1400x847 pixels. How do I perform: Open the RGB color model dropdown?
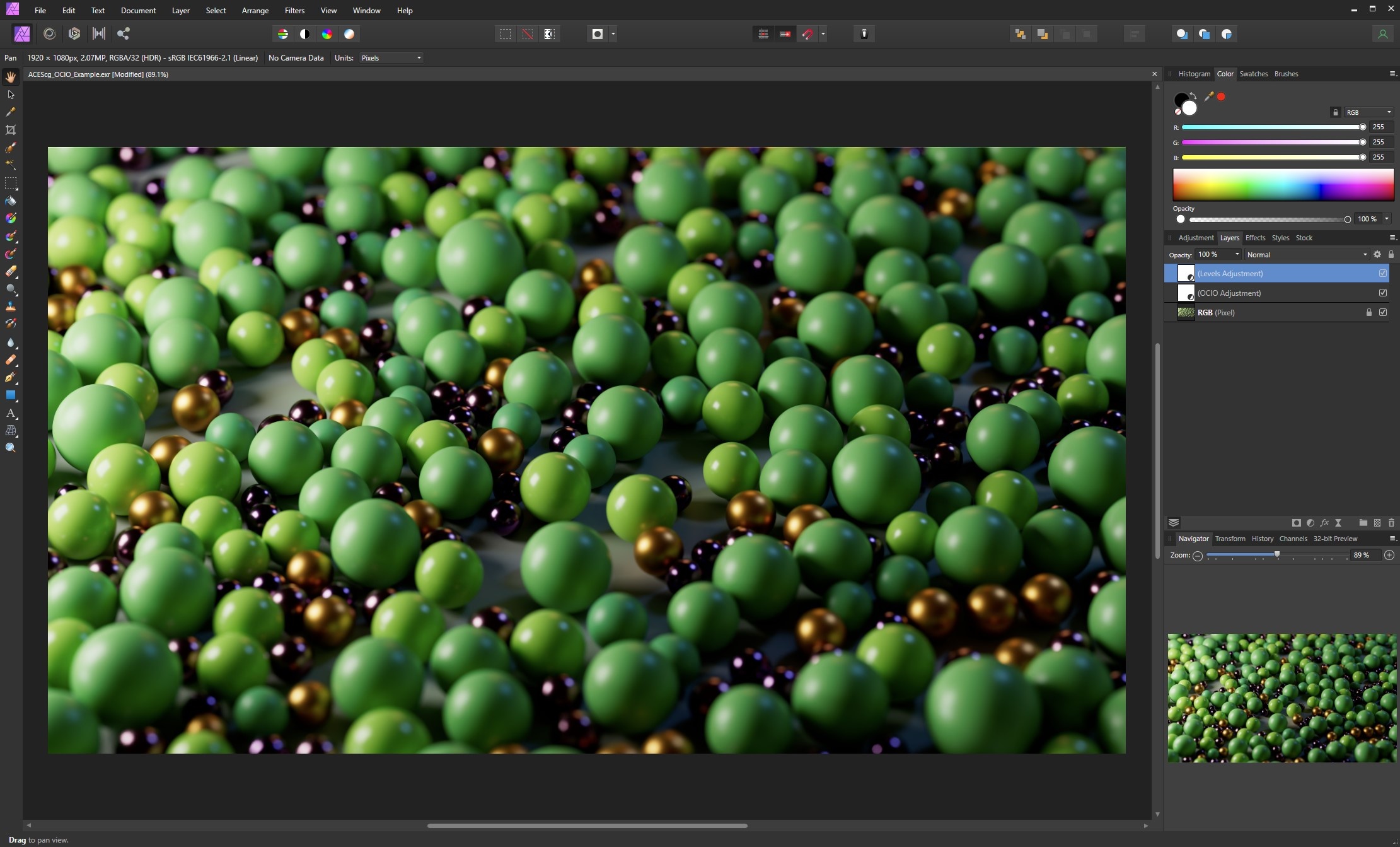(x=1368, y=112)
